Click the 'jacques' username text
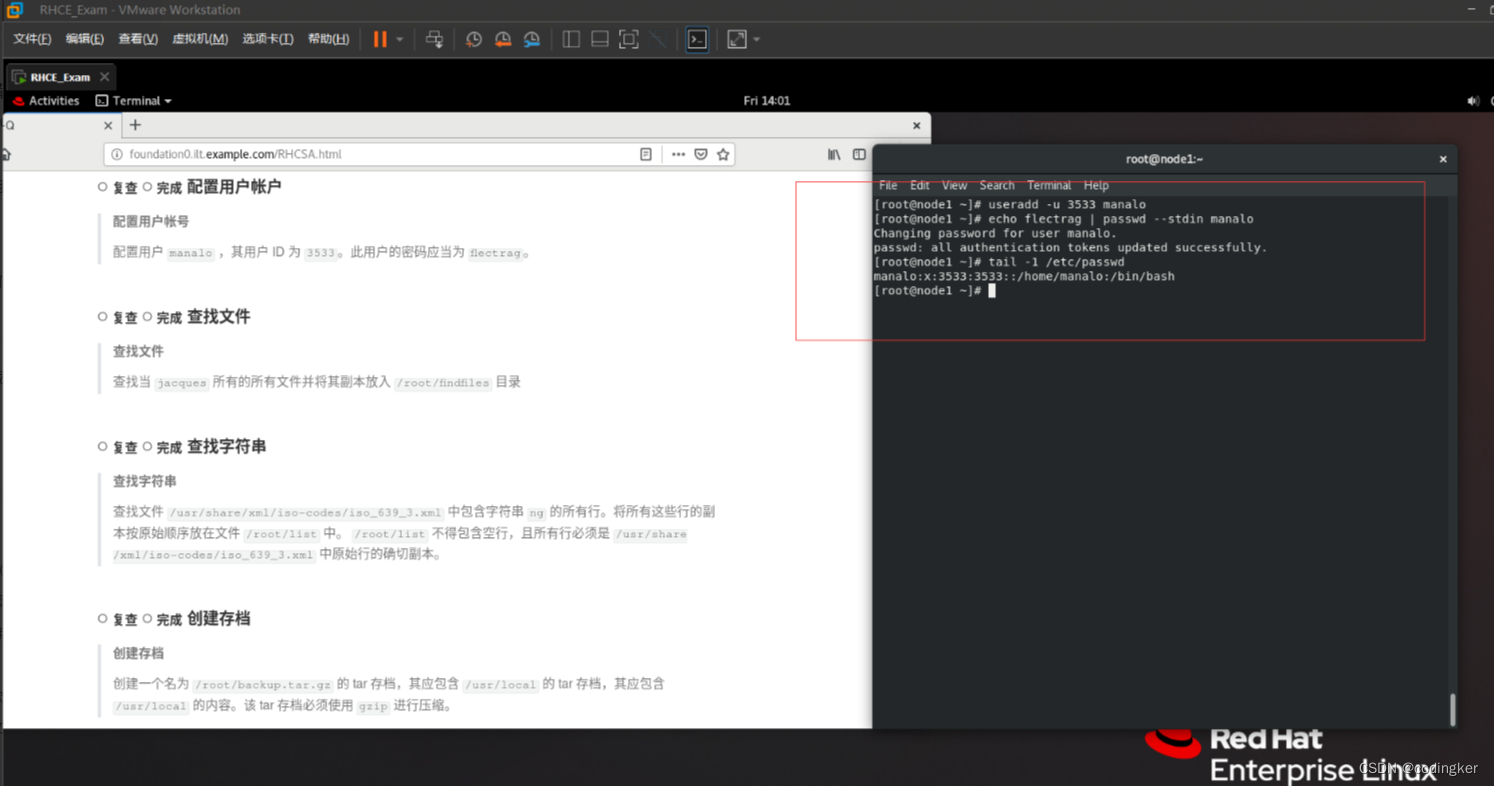The image size is (1494, 786). tap(182, 383)
